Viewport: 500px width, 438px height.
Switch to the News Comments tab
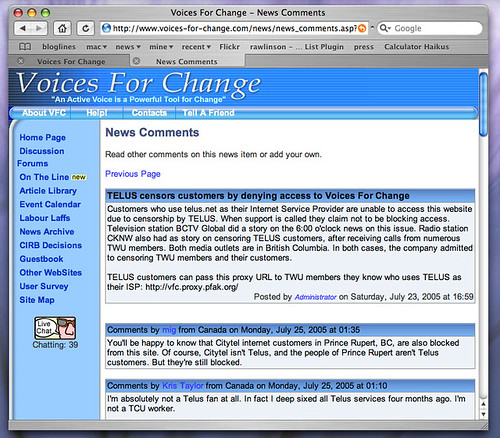(x=187, y=62)
